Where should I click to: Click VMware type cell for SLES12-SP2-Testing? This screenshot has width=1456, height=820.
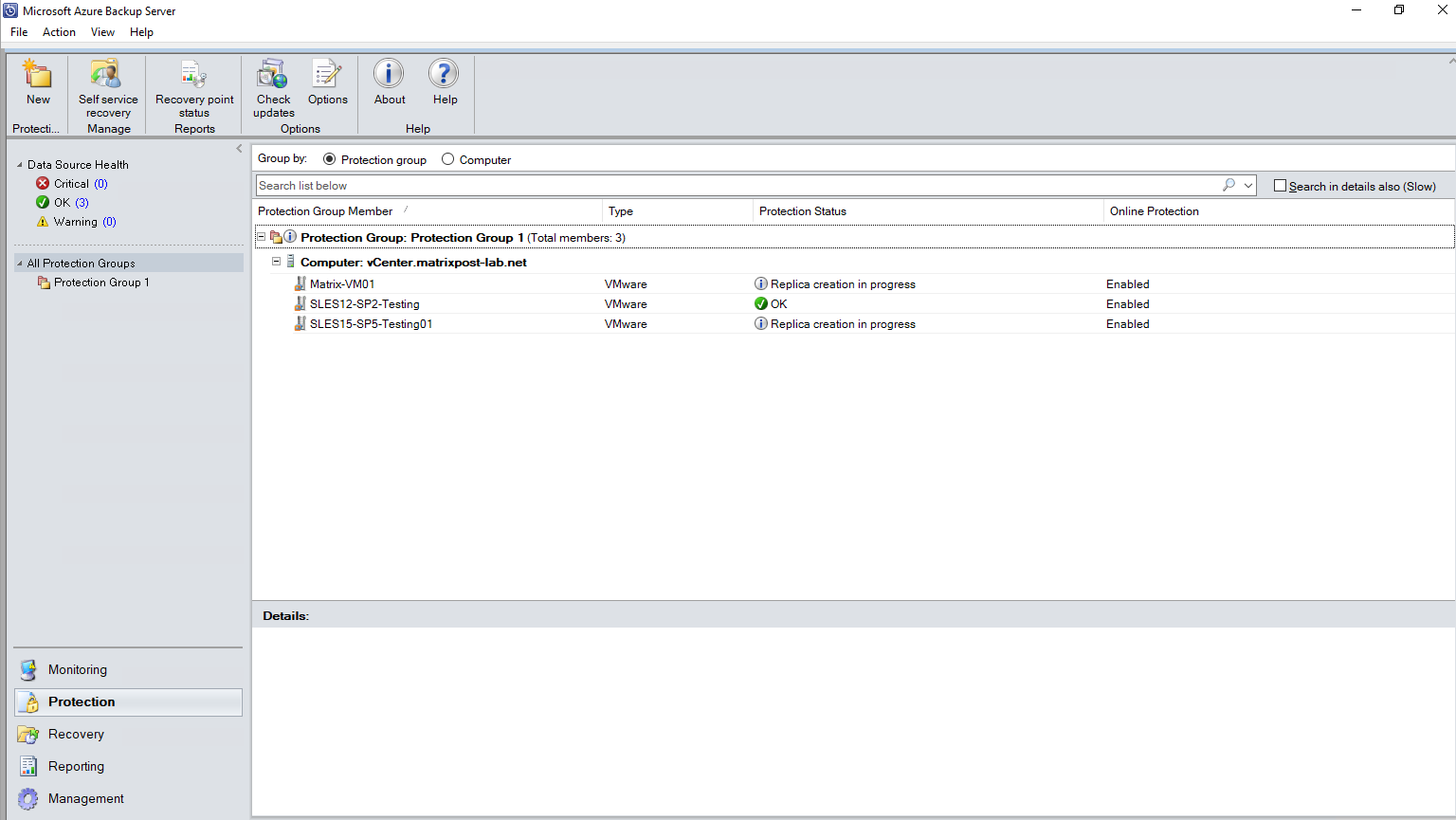[626, 304]
